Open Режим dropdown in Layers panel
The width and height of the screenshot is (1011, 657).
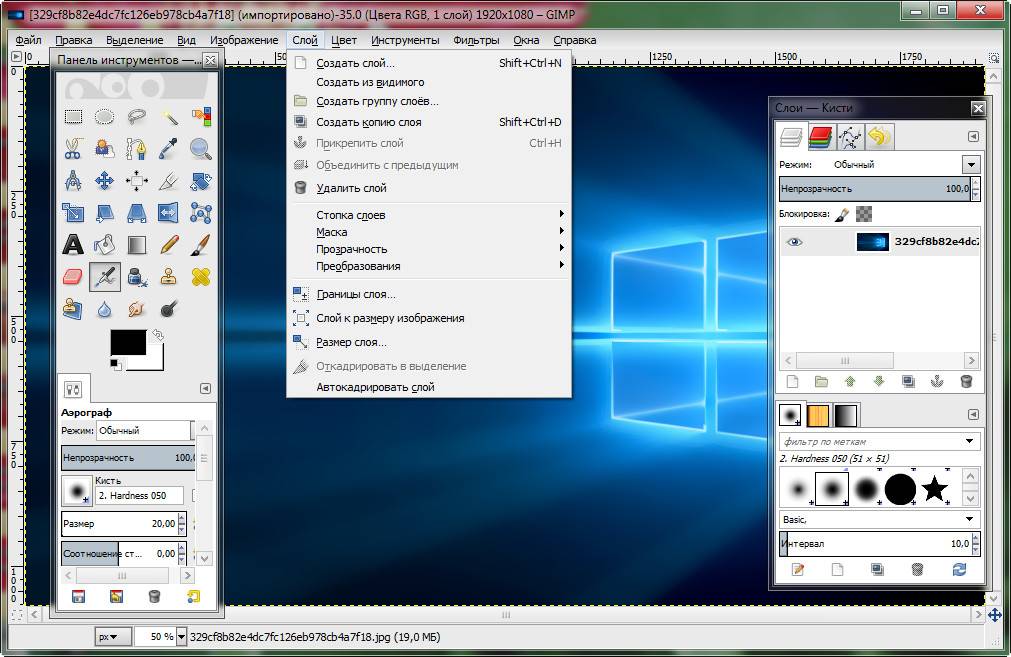point(971,164)
